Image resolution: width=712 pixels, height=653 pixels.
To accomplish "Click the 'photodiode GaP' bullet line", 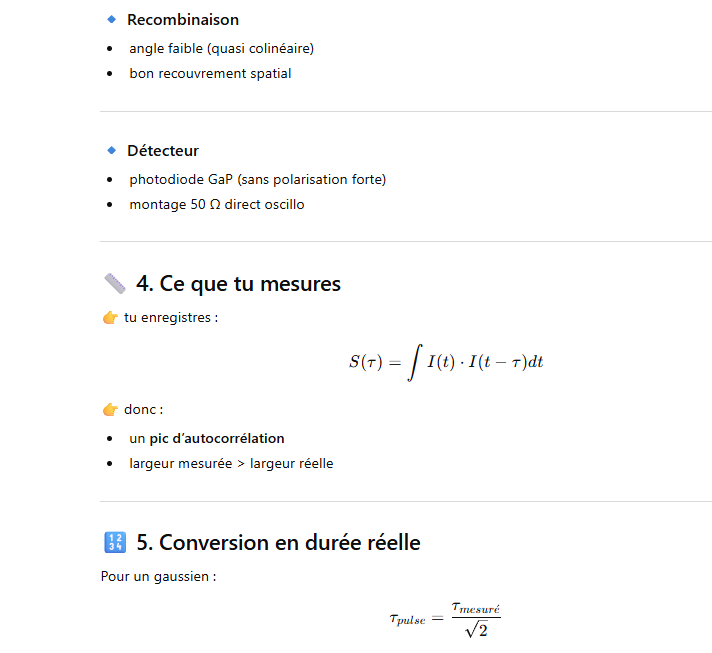I will coord(257,180).
